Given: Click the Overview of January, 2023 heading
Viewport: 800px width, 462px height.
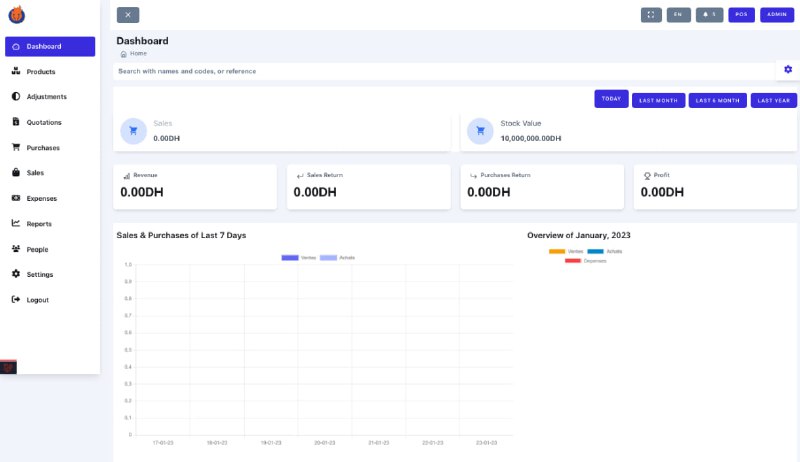Looking at the screenshot, I should (579, 235).
